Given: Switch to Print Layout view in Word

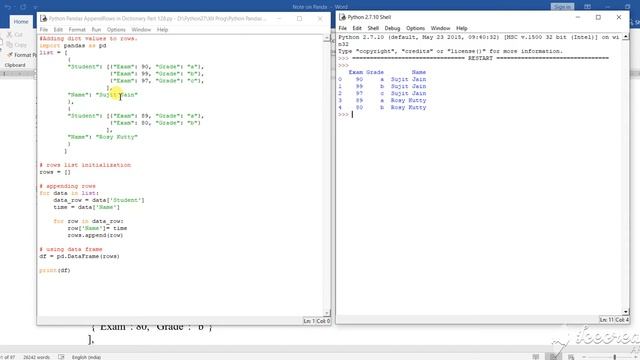Looking at the screenshot, I should (553, 357).
